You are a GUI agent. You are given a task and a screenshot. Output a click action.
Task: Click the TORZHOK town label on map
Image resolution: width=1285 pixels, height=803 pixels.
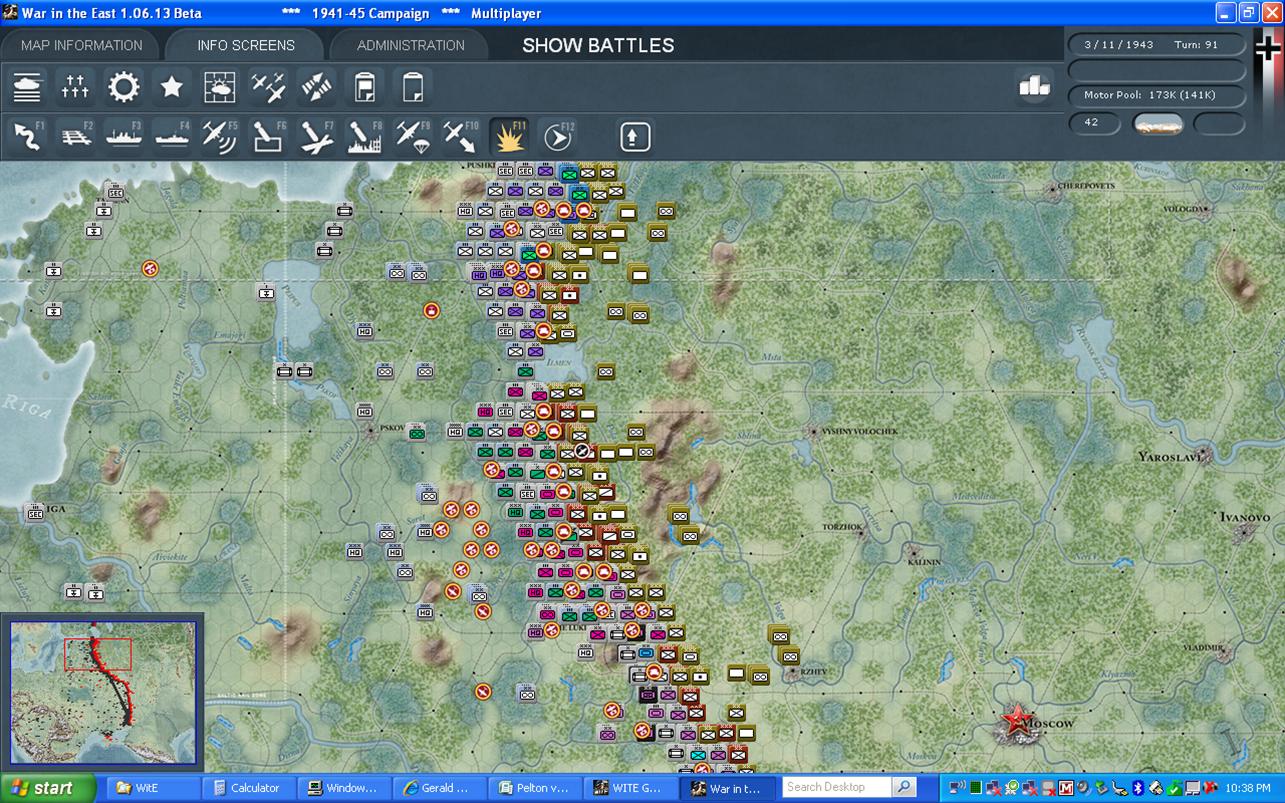841,526
